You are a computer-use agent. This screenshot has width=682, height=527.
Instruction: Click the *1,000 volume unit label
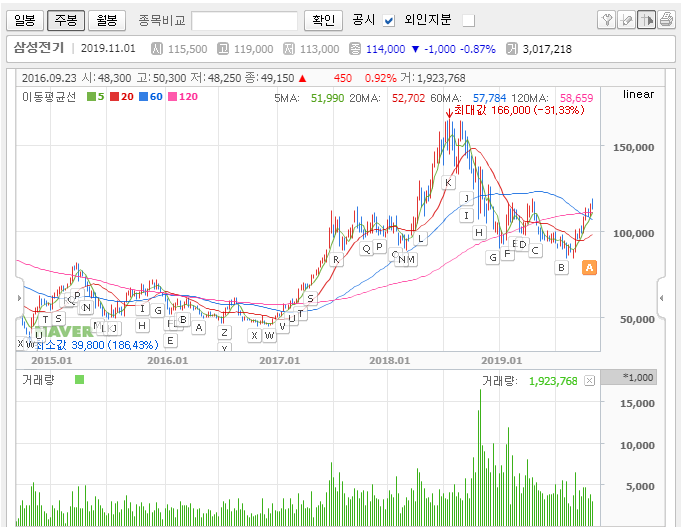click(638, 377)
